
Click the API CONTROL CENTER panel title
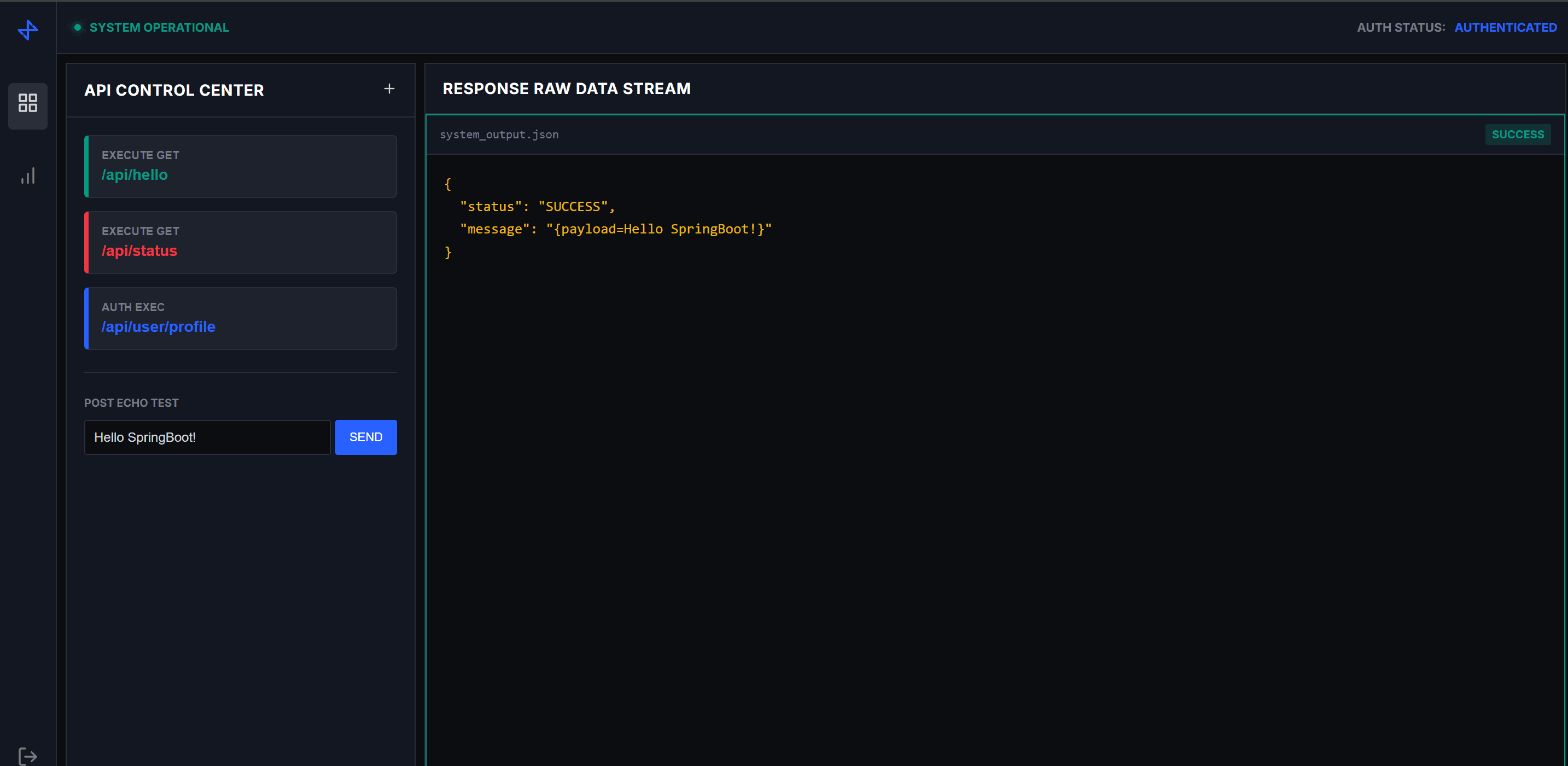click(x=174, y=90)
